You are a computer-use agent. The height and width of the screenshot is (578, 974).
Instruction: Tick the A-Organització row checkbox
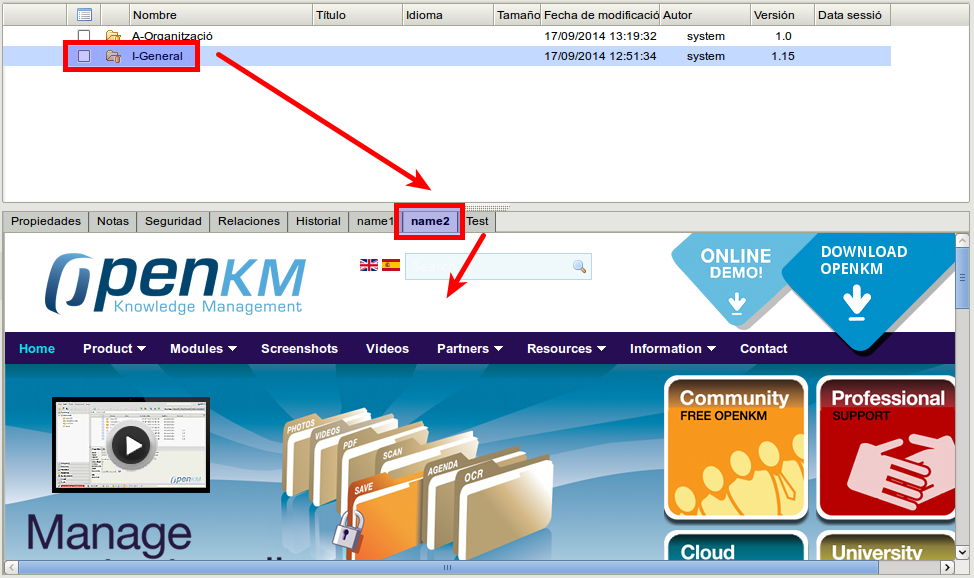[x=84, y=36]
